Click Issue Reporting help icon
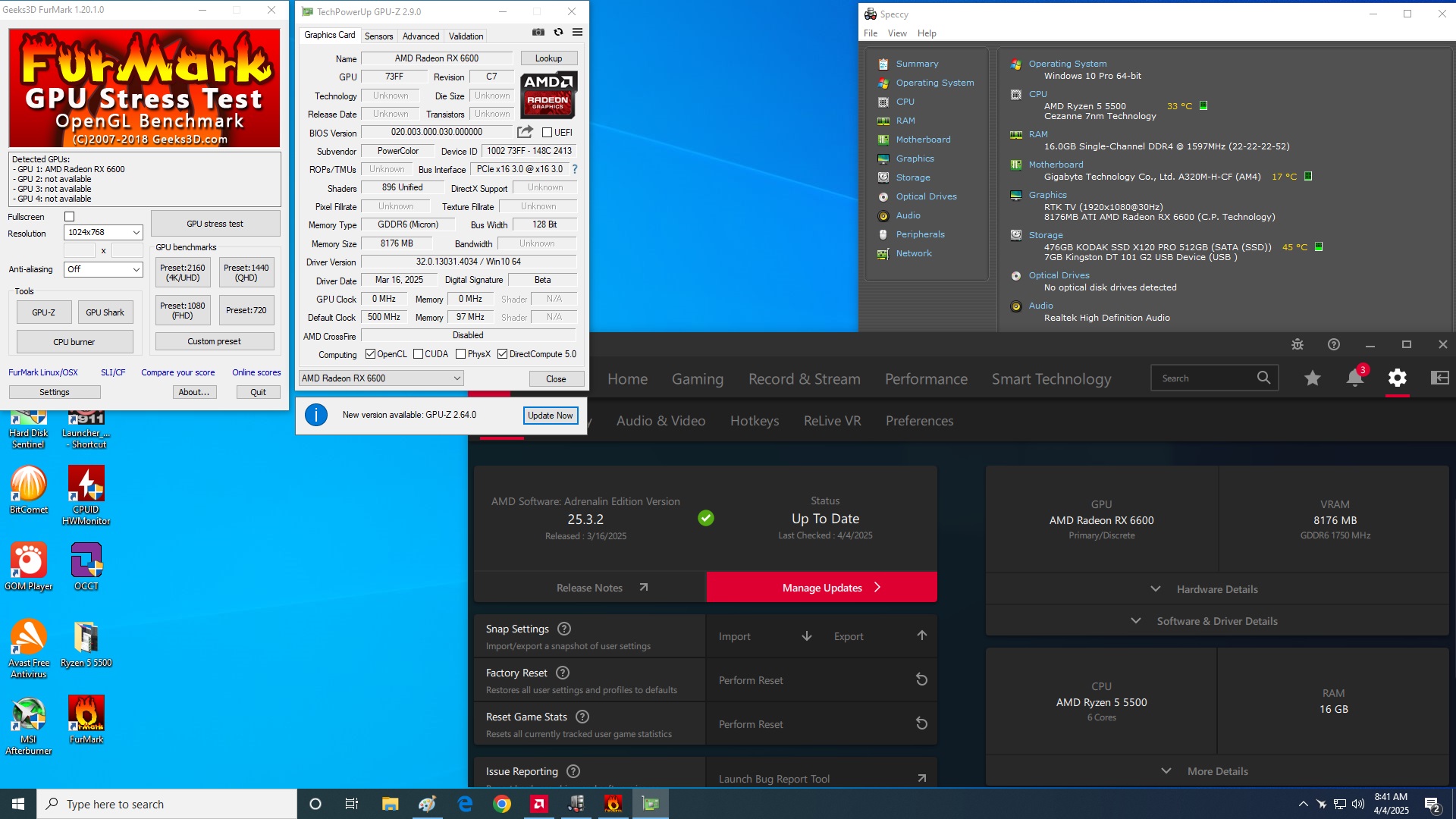1456x819 pixels. [x=573, y=771]
